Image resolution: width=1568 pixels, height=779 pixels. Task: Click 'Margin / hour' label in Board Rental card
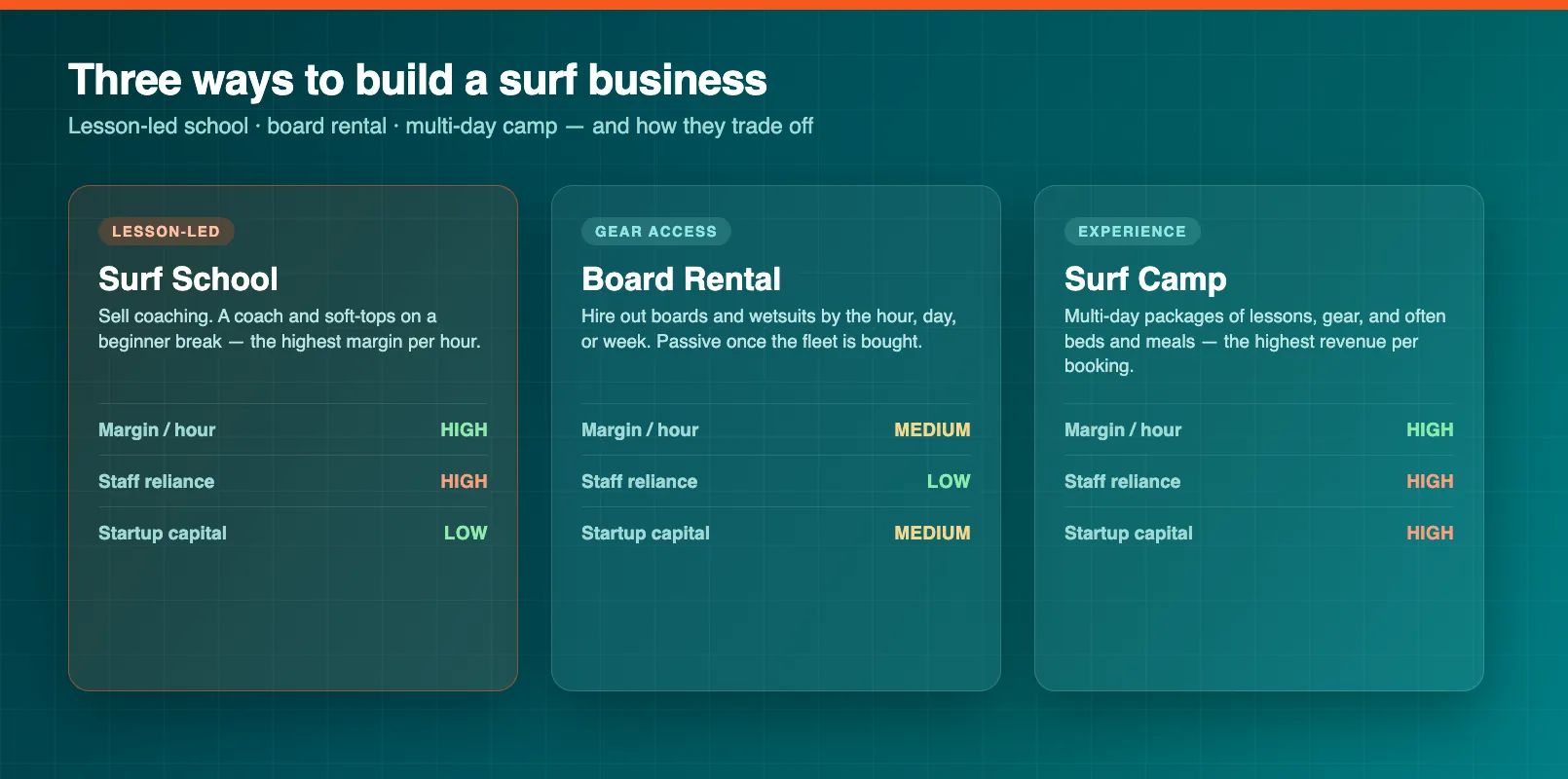pos(640,430)
